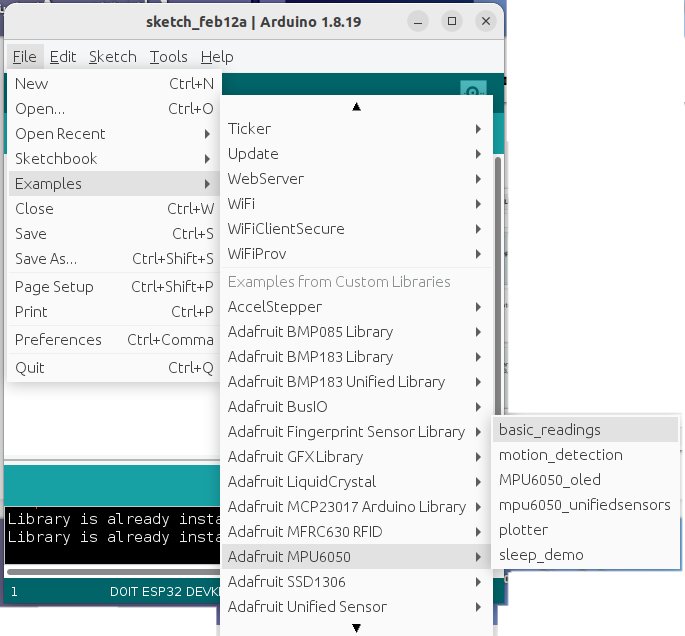The width and height of the screenshot is (685, 636).
Task: Expand WiFi examples
Action: coord(356,204)
